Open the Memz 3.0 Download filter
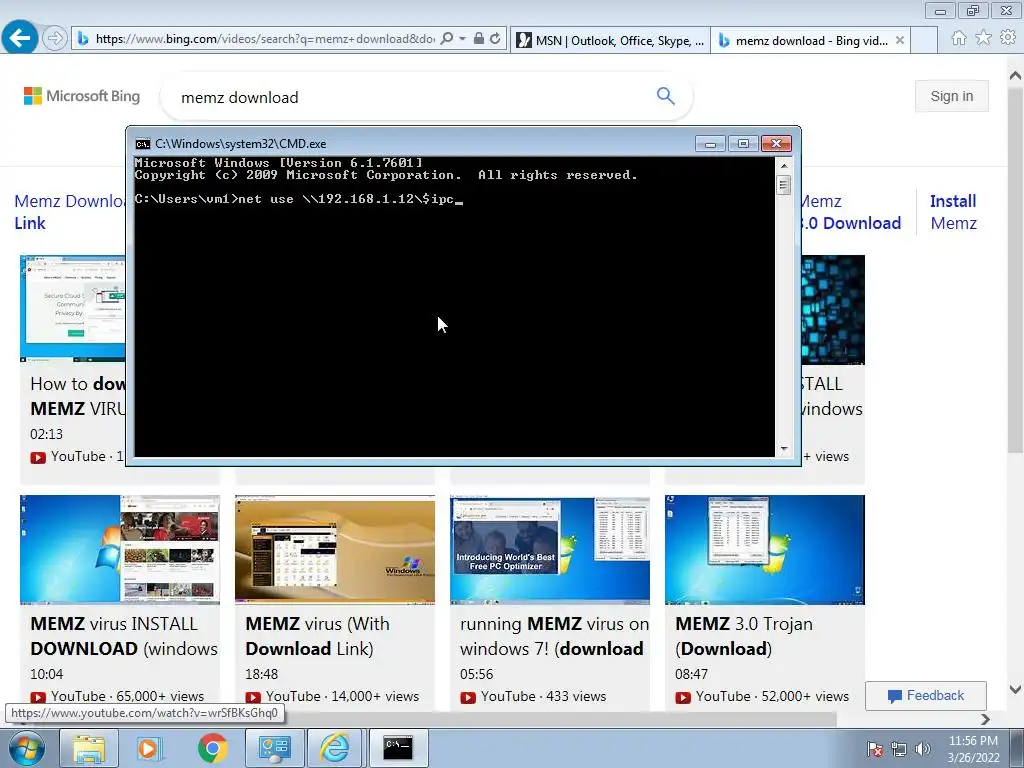Screen dimensions: 1024x768 point(851,212)
